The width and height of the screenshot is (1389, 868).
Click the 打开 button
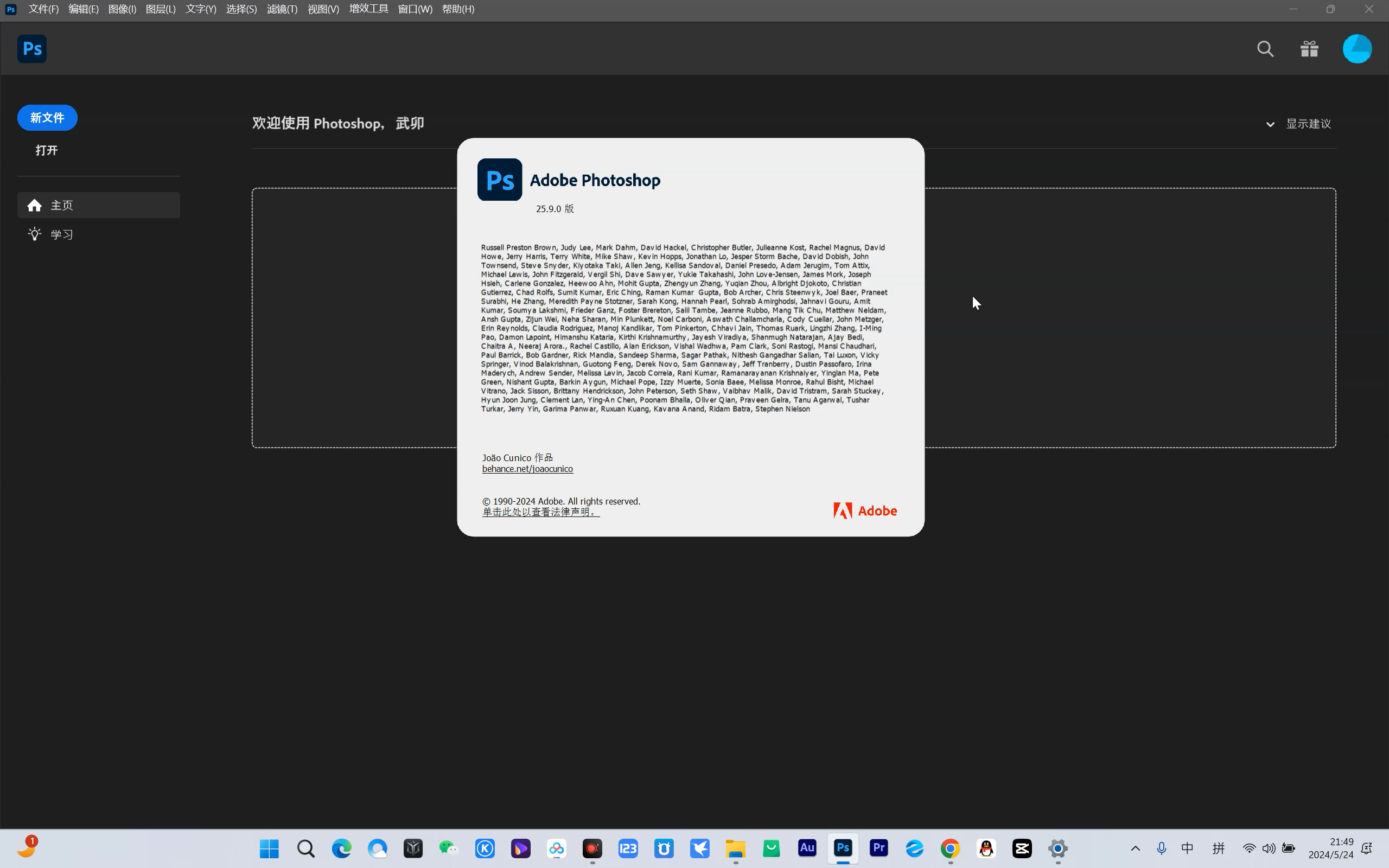point(47,150)
